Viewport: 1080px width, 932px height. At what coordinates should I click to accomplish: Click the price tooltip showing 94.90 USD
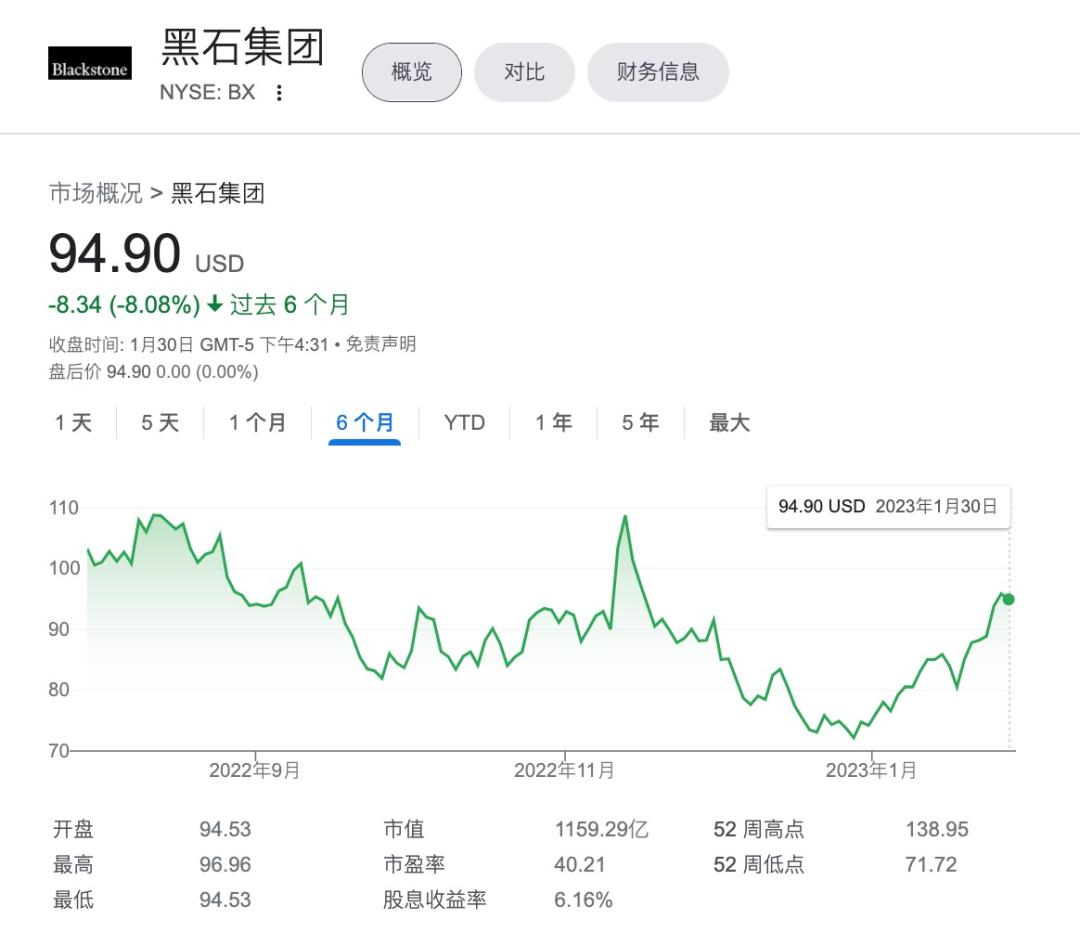886,507
